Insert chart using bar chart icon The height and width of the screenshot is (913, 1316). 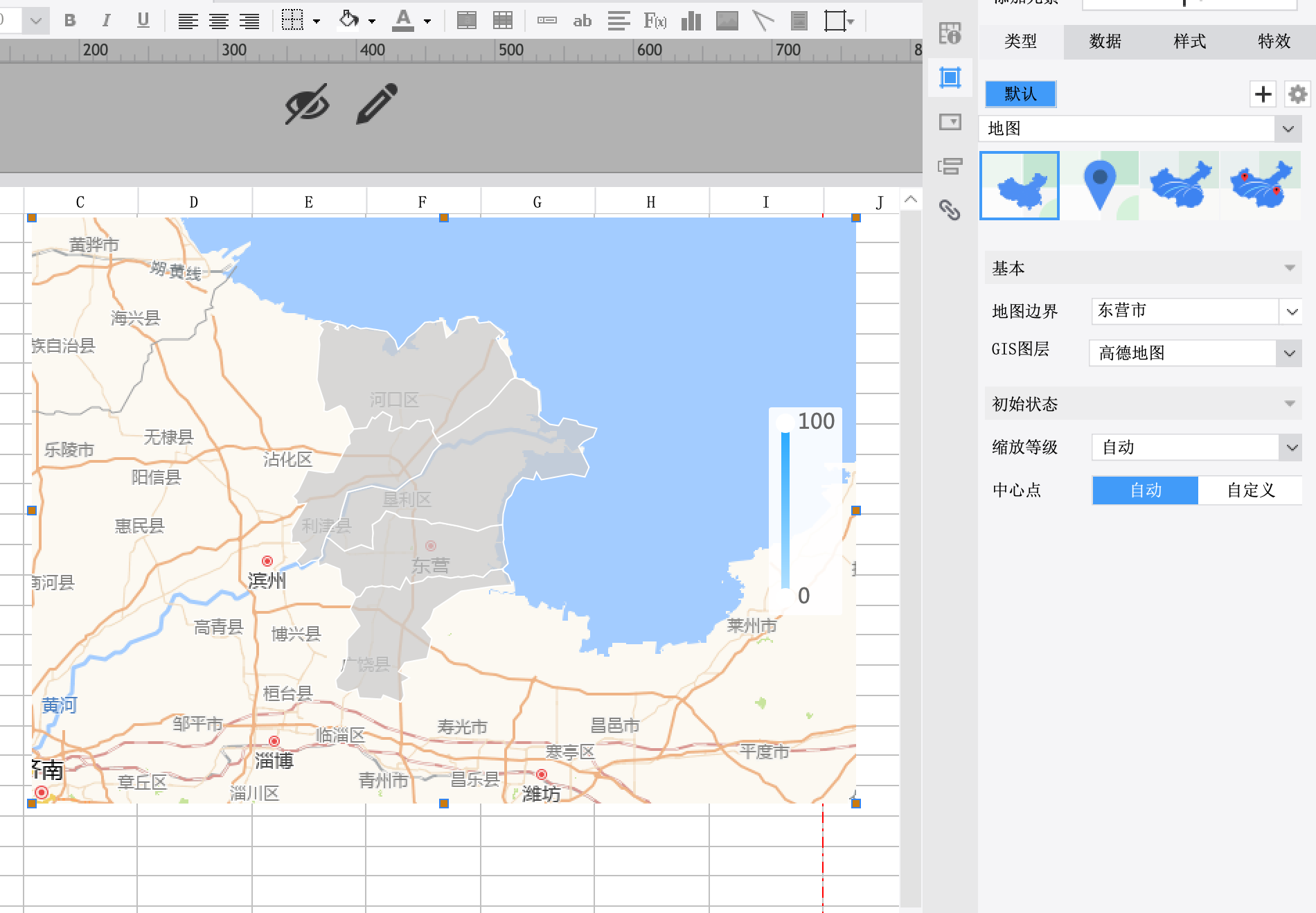(x=691, y=21)
